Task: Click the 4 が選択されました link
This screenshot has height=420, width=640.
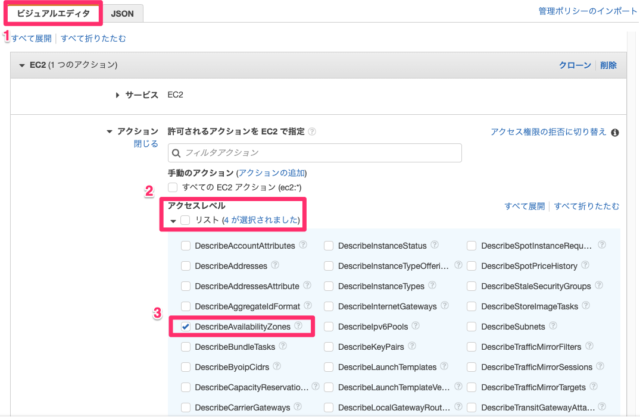Action: (260, 220)
